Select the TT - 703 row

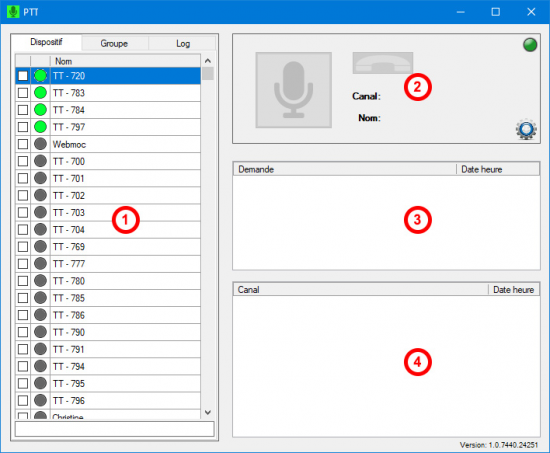[x=108, y=213]
